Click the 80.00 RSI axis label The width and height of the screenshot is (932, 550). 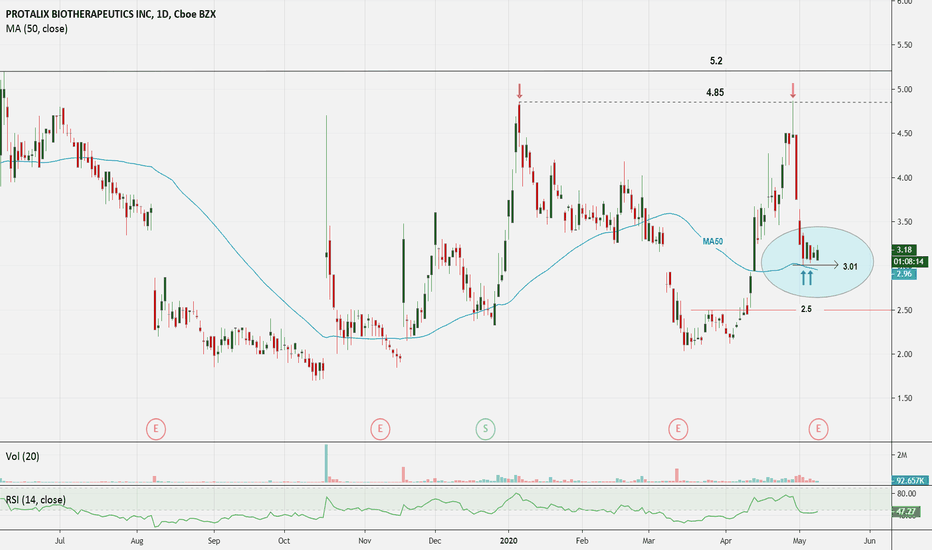[906, 494]
